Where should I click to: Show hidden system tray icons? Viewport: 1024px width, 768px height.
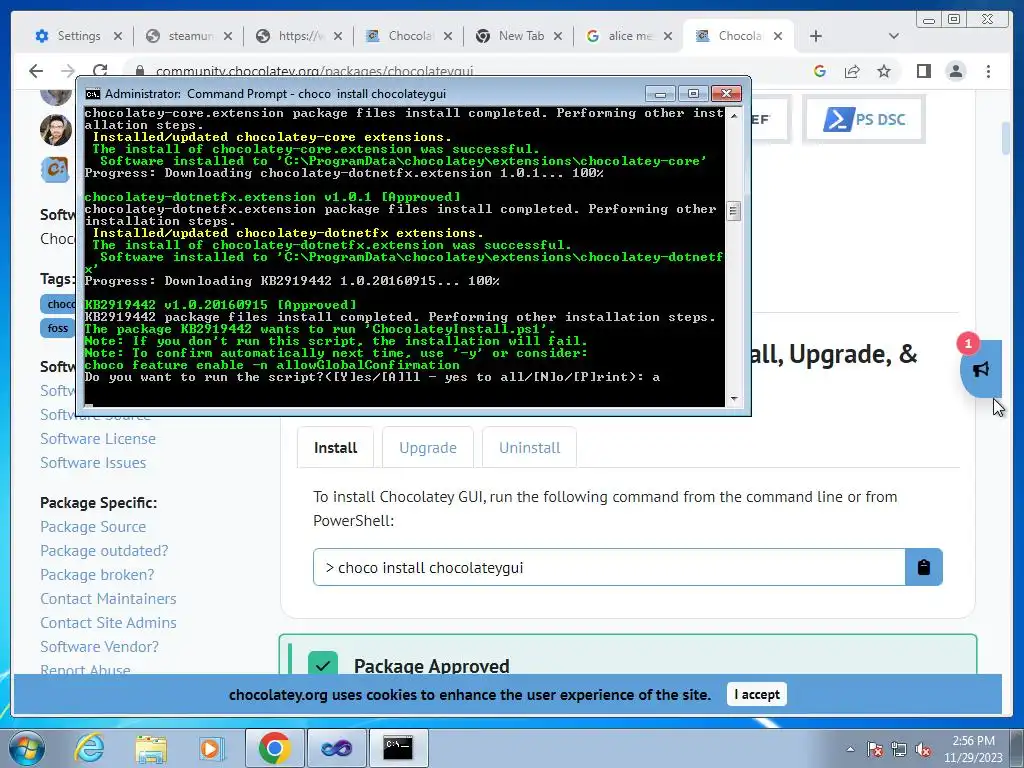click(x=850, y=749)
